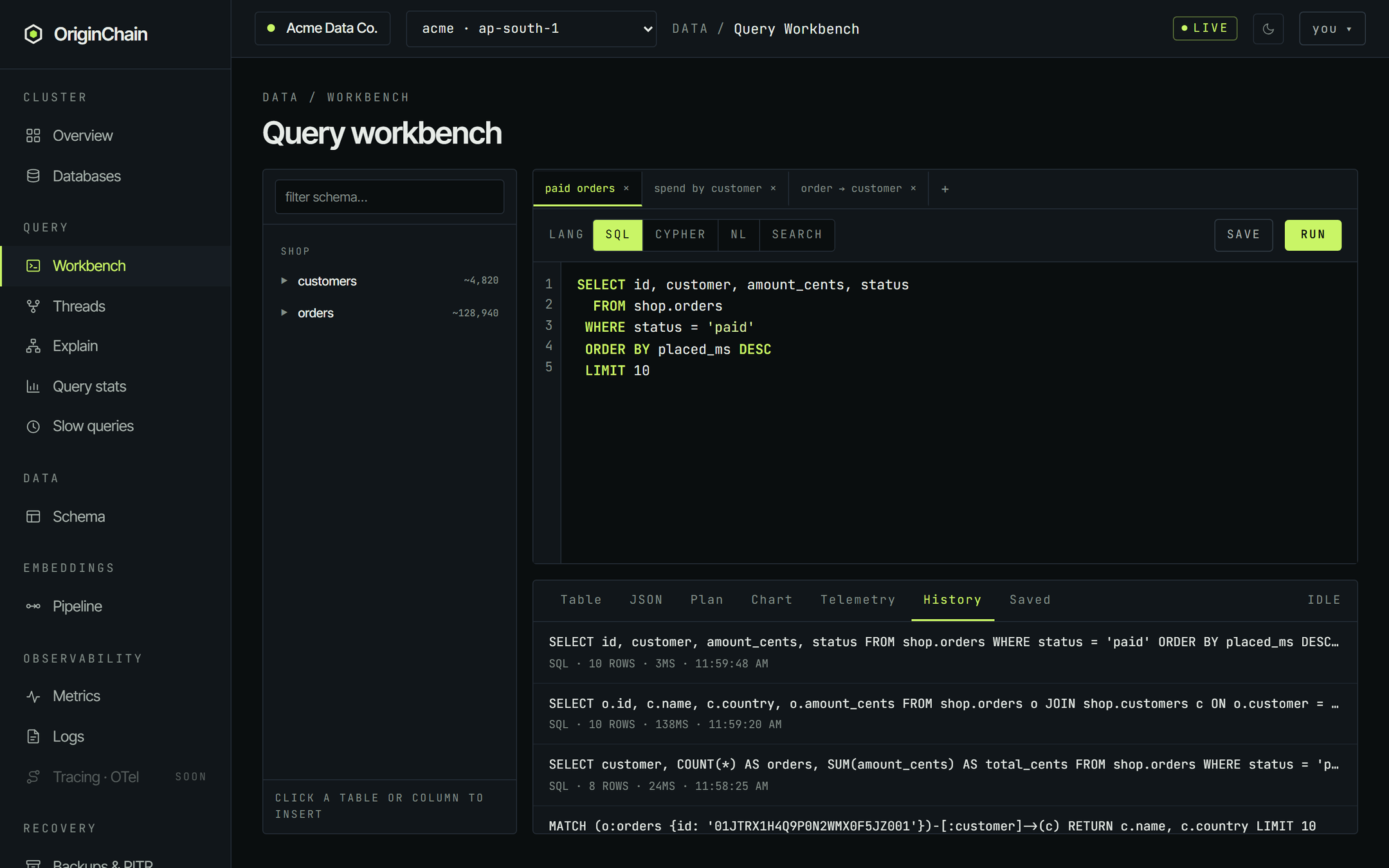Image resolution: width=1389 pixels, height=868 pixels.
Task: Open the Databases cylinder icon
Action: click(33, 176)
